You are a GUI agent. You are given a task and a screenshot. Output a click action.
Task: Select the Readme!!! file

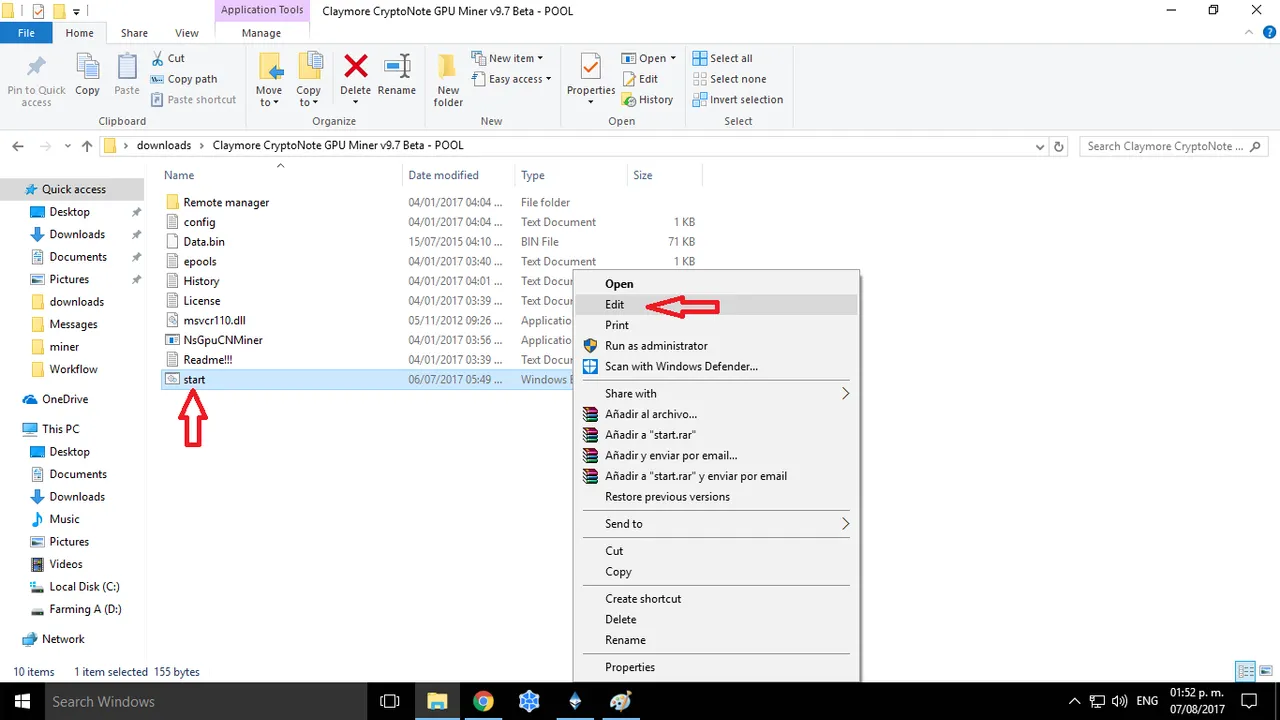point(207,360)
